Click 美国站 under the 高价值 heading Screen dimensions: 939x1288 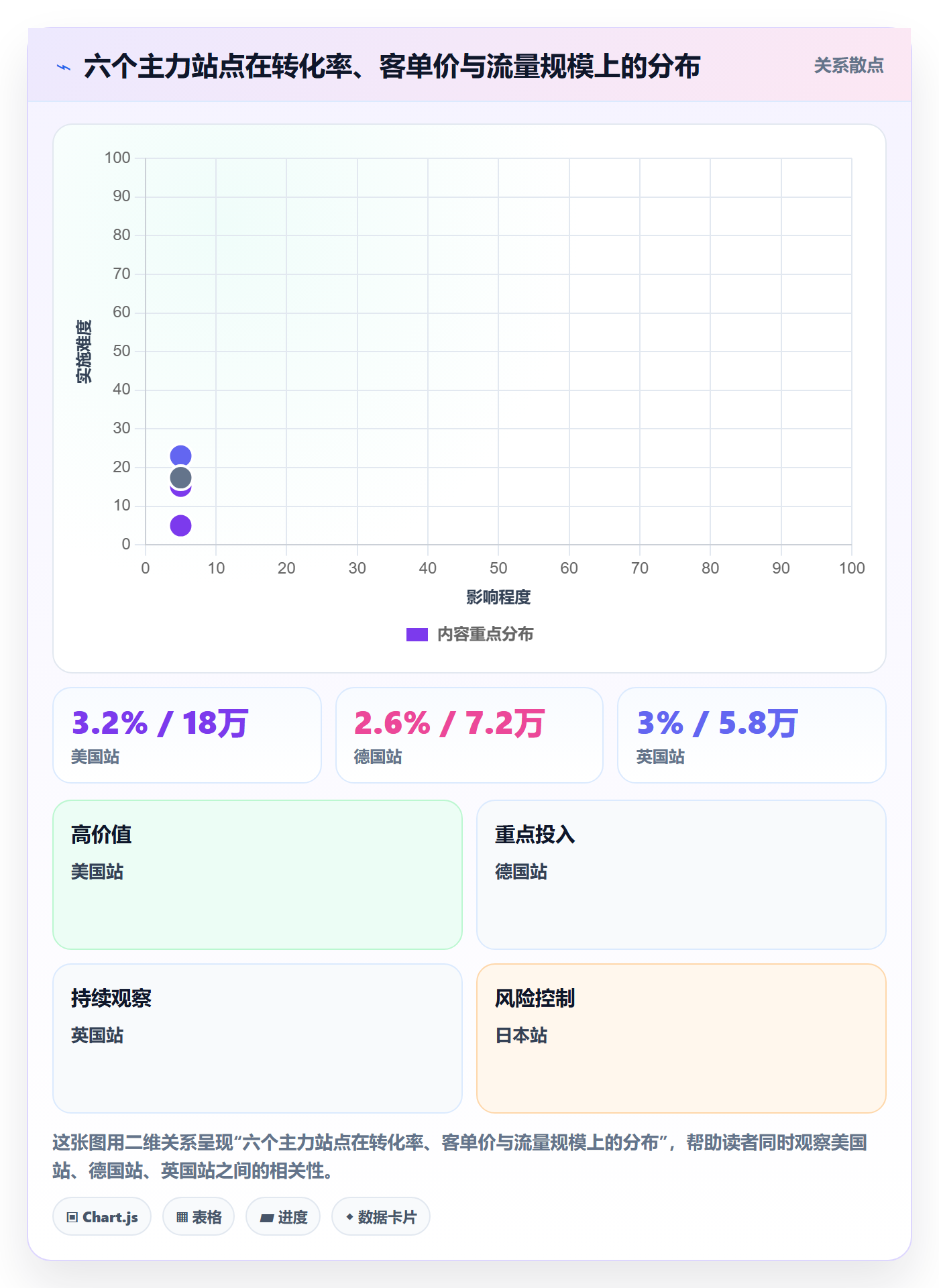pyautogui.click(x=97, y=872)
